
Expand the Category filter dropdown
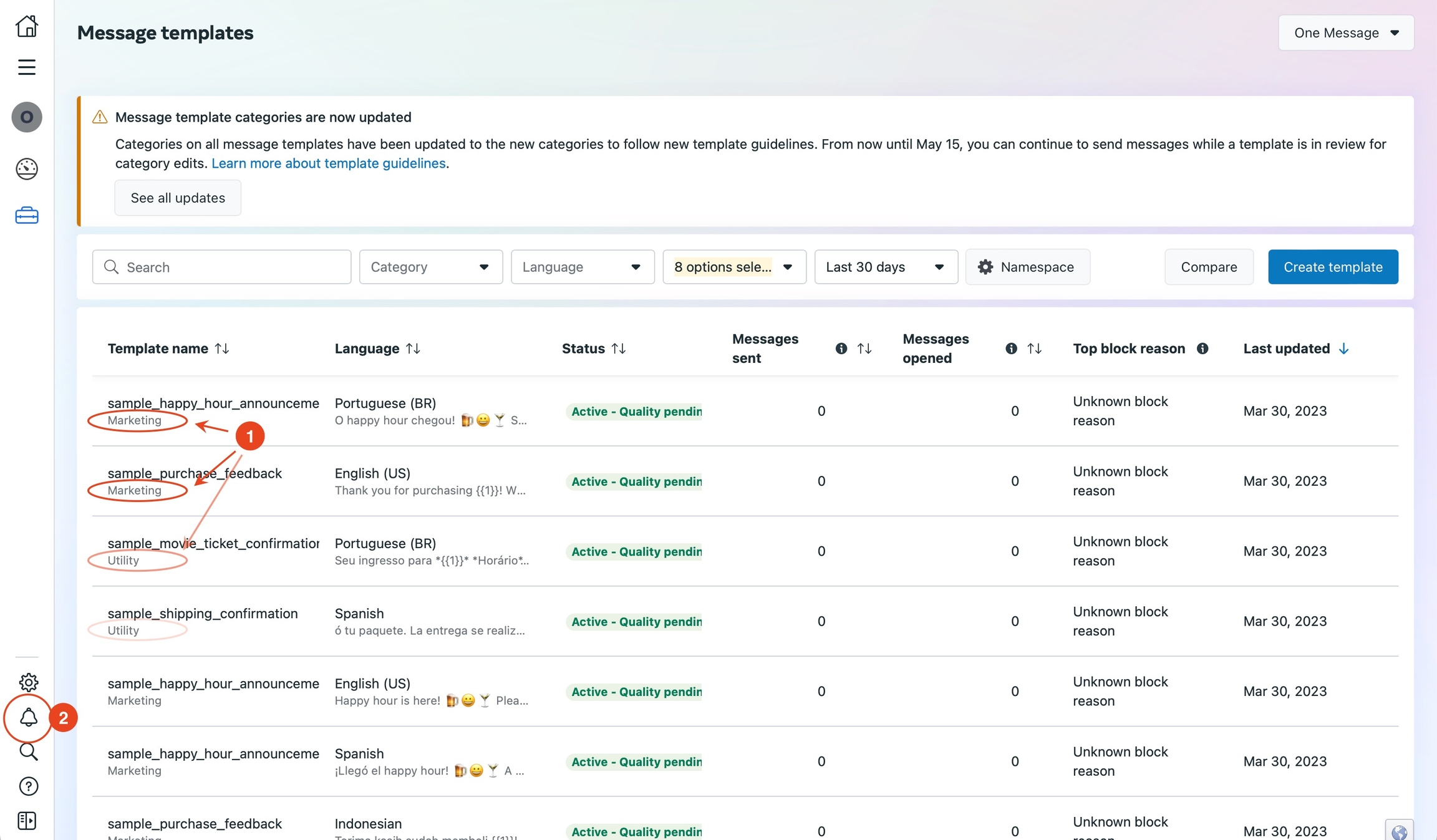[x=430, y=267]
